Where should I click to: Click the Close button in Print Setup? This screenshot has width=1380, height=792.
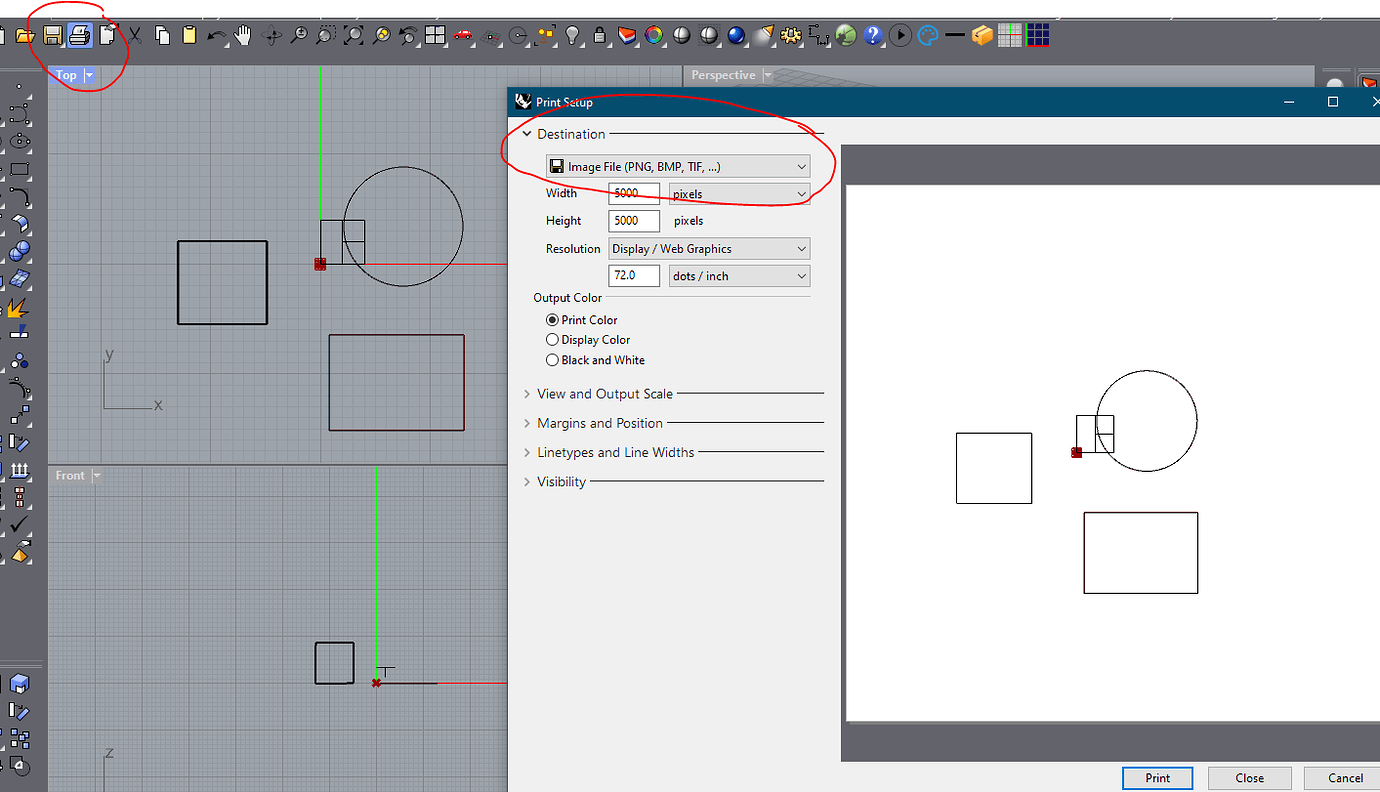click(1249, 777)
